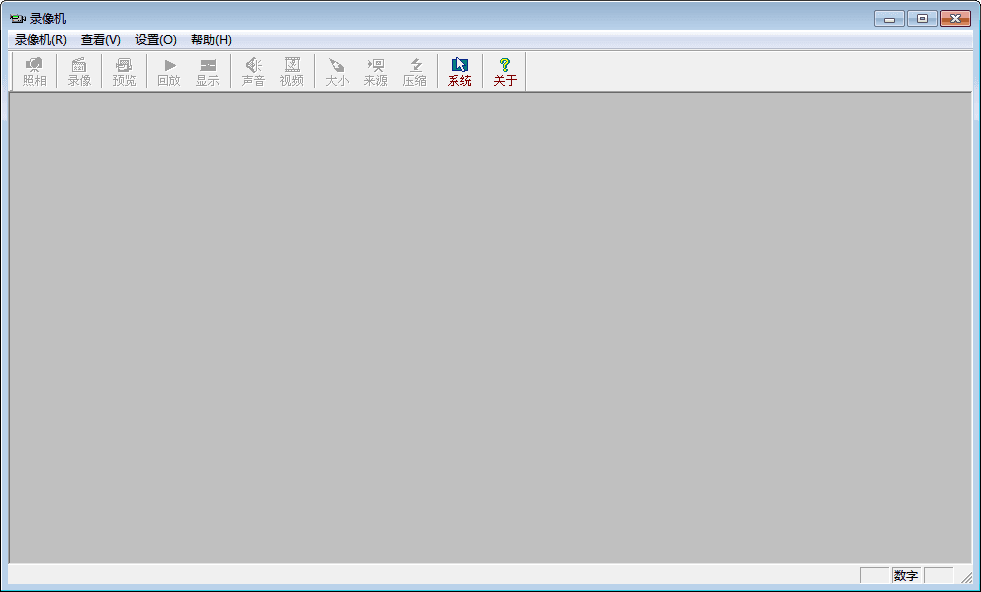Click the 照相 (snapshot) camera icon
The width and height of the screenshot is (981, 592).
point(34,65)
